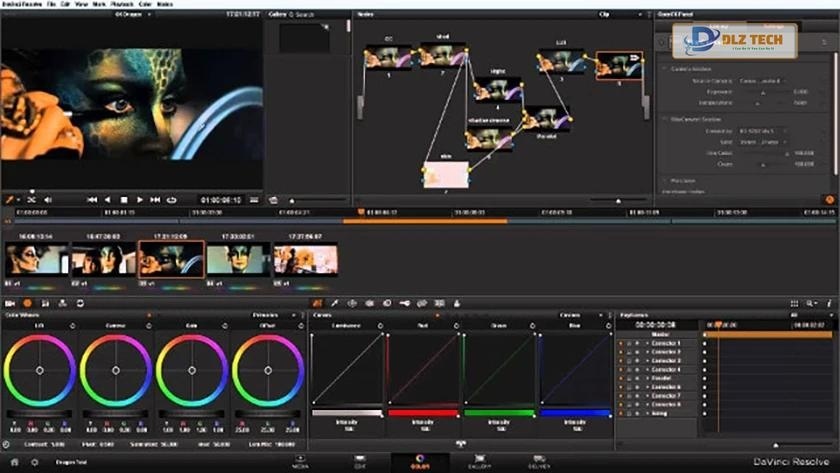Open RGB Mixer palette icon
The image size is (840, 473).
point(45,303)
